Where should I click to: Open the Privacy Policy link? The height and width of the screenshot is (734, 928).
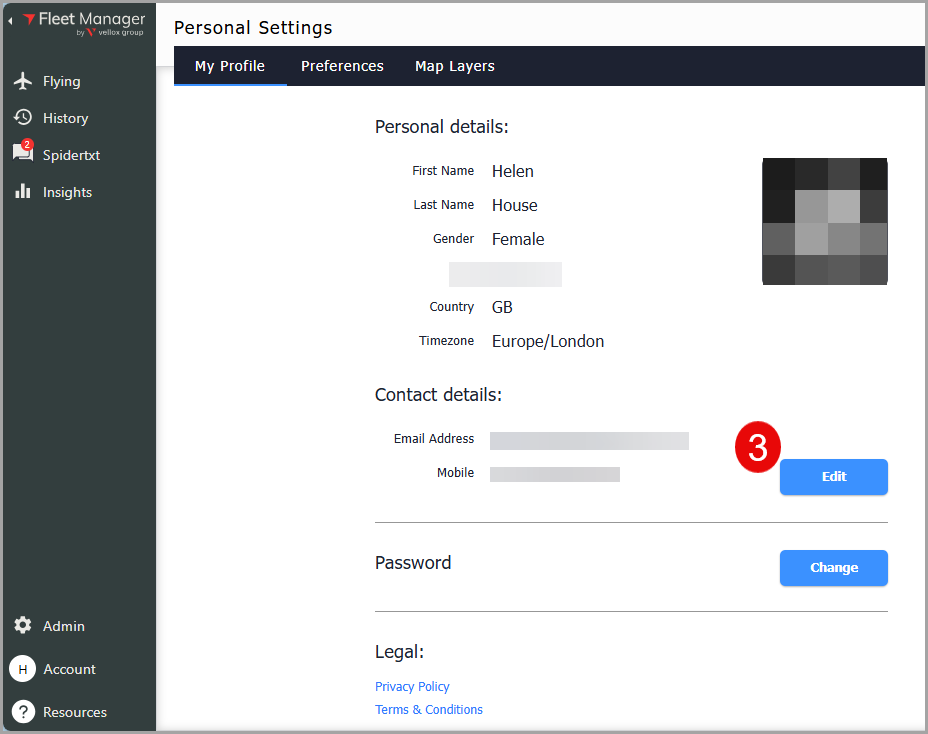[x=412, y=687]
